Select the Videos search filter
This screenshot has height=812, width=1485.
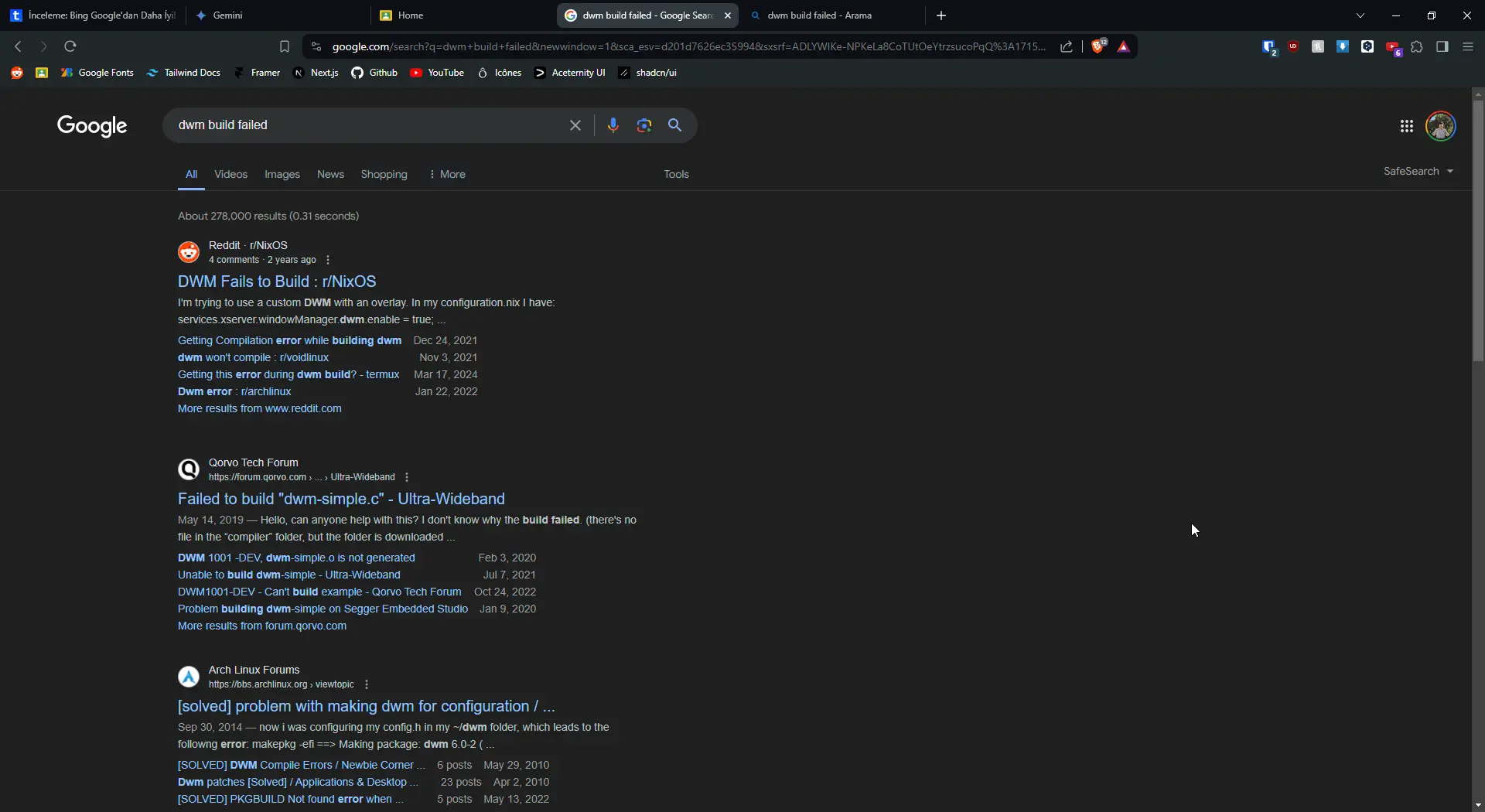point(230,174)
